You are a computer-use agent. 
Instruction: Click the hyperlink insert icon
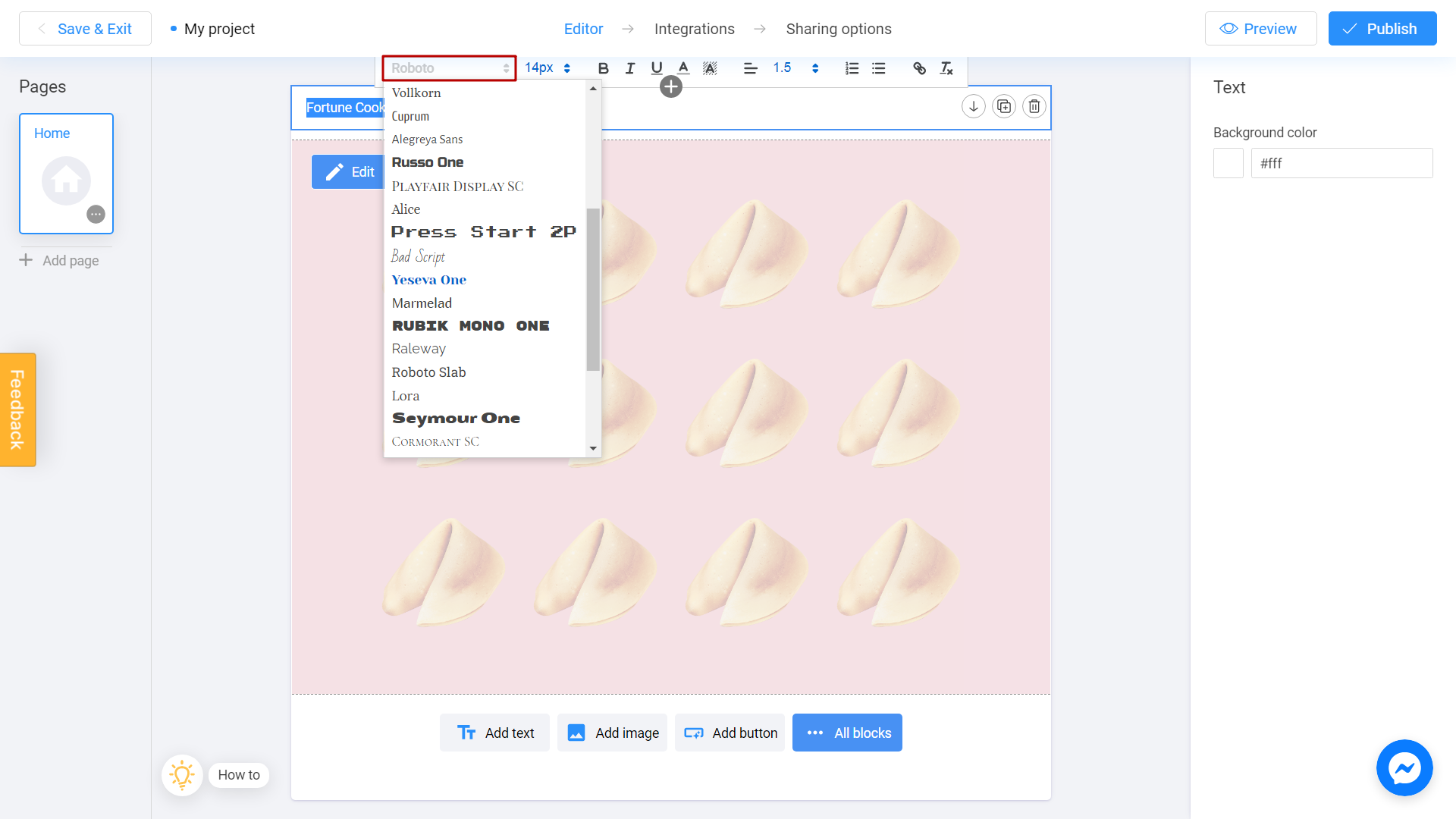click(918, 68)
